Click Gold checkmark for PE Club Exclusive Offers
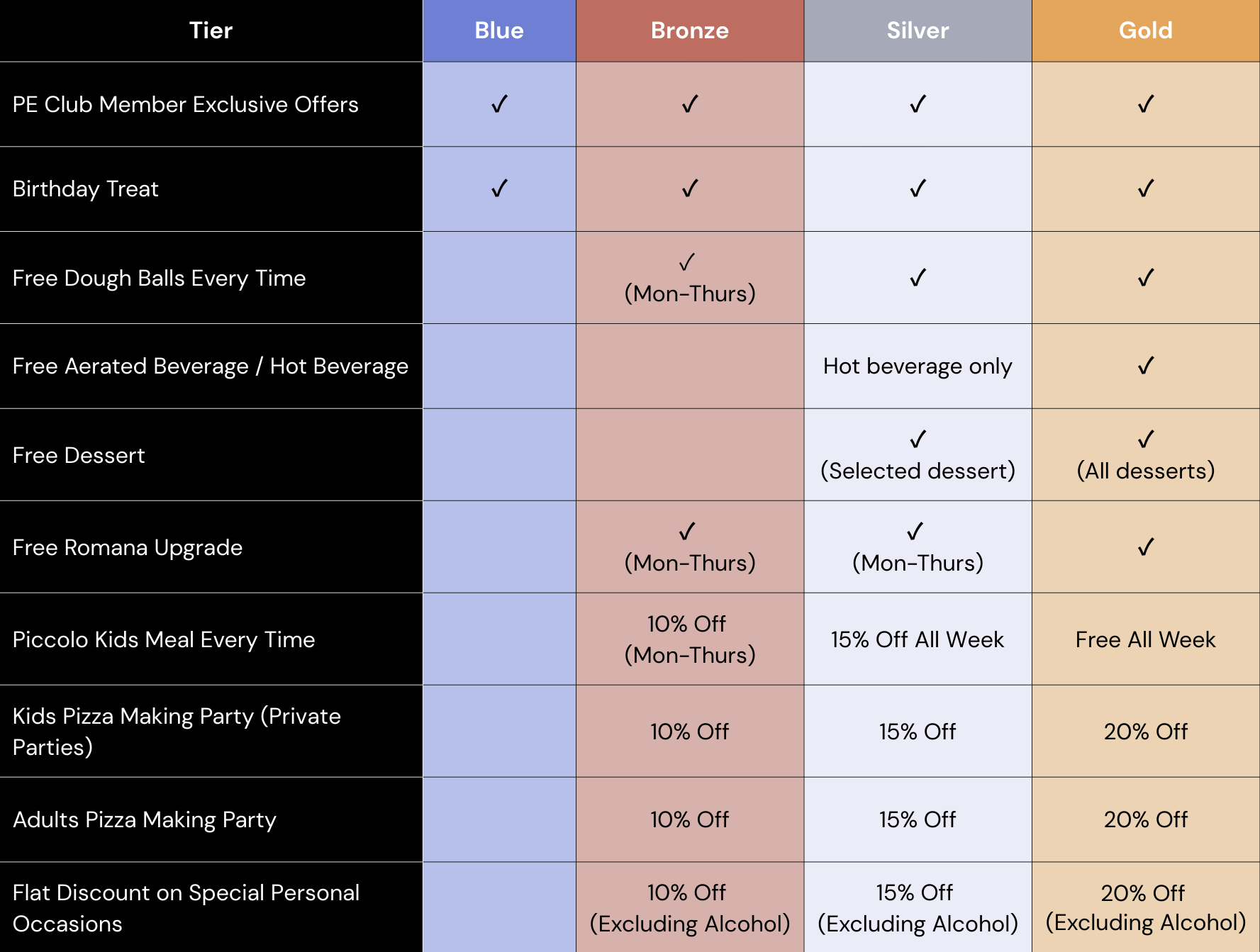Screen dimensions: 1260x952 (x=1146, y=104)
